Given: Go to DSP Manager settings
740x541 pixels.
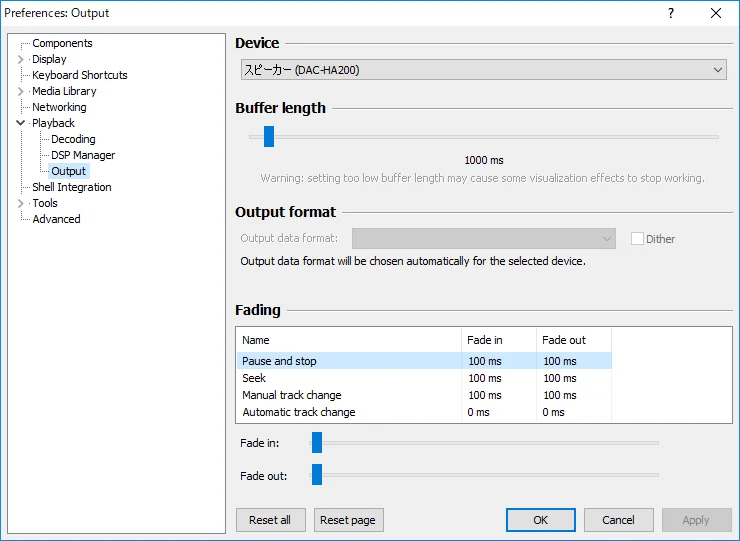Looking at the screenshot, I should point(83,155).
